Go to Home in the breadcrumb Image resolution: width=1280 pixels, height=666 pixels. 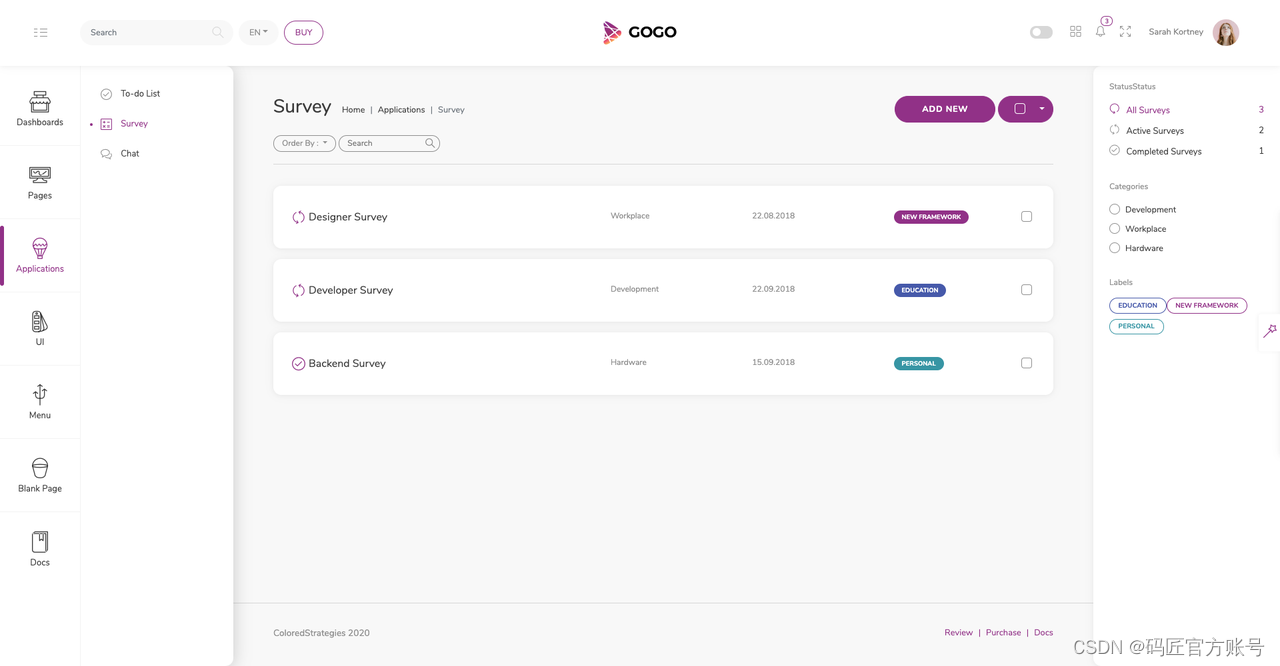click(353, 110)
